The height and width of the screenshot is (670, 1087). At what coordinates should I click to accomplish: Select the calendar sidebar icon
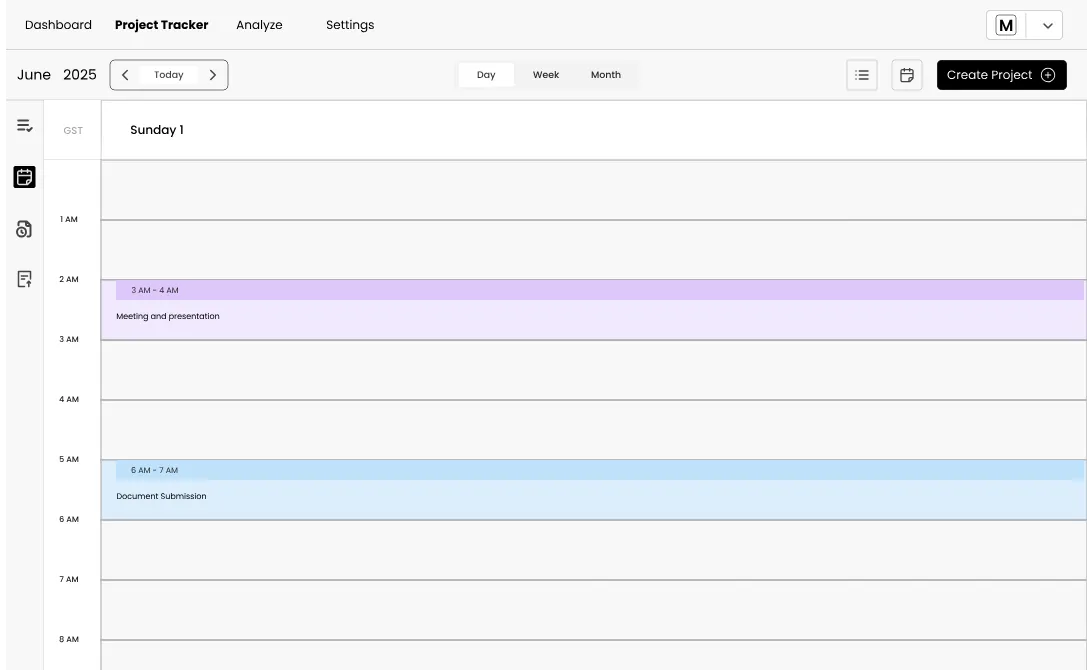(25, 177)
